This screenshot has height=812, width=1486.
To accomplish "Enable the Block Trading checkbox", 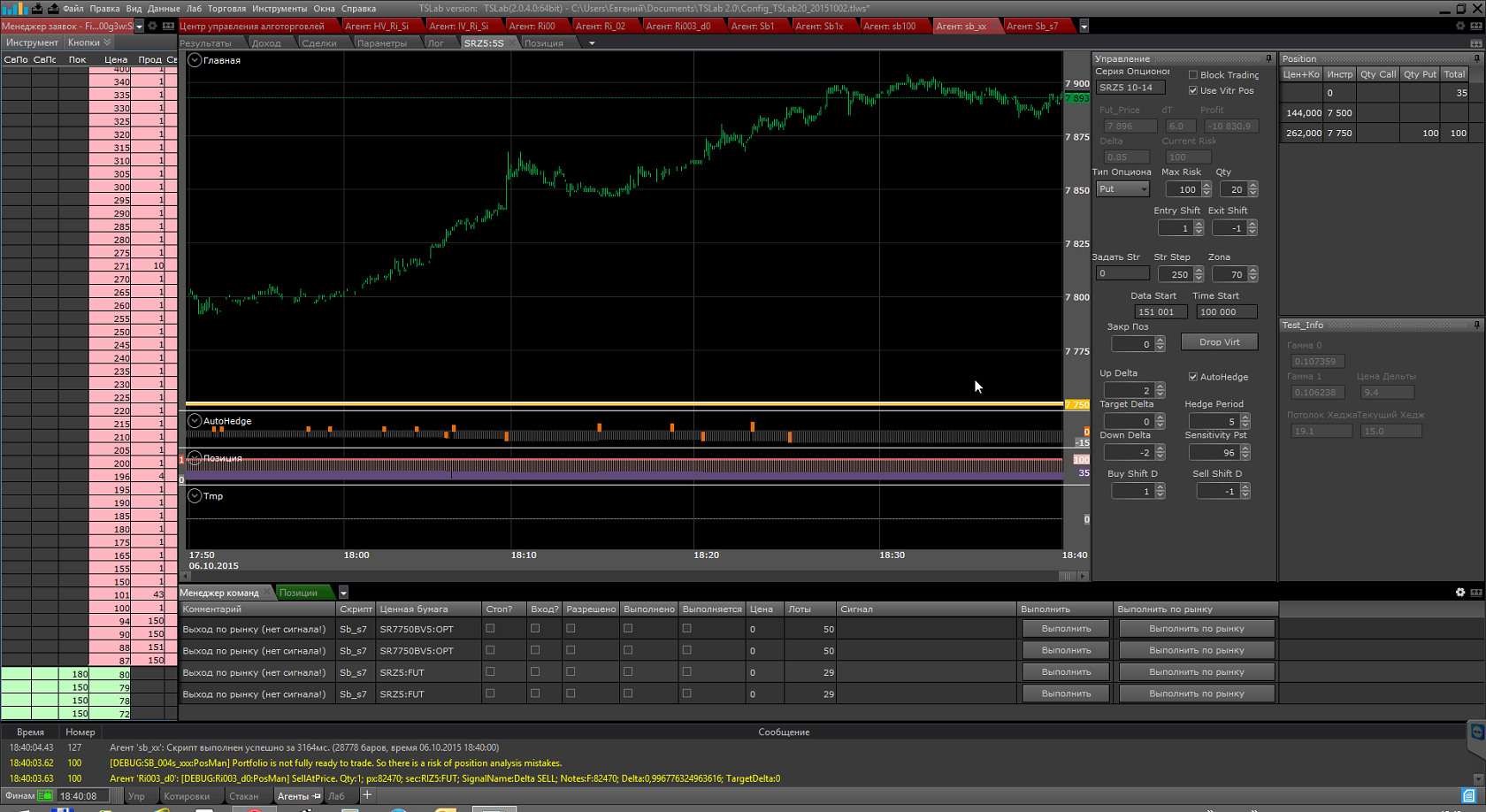I will click(x=1193, y=75).
